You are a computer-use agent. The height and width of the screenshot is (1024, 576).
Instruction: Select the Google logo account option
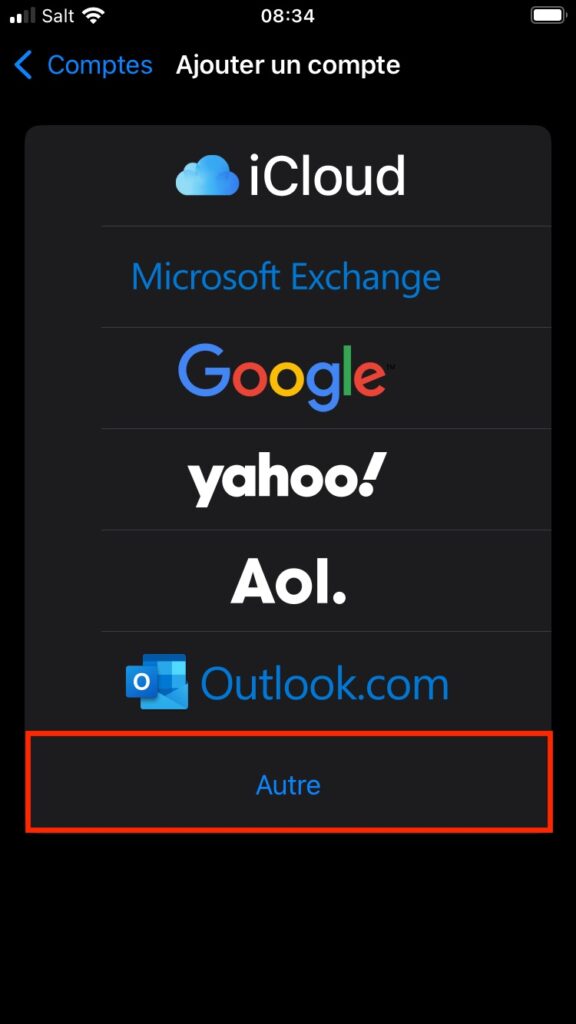(x=287, y=377)
